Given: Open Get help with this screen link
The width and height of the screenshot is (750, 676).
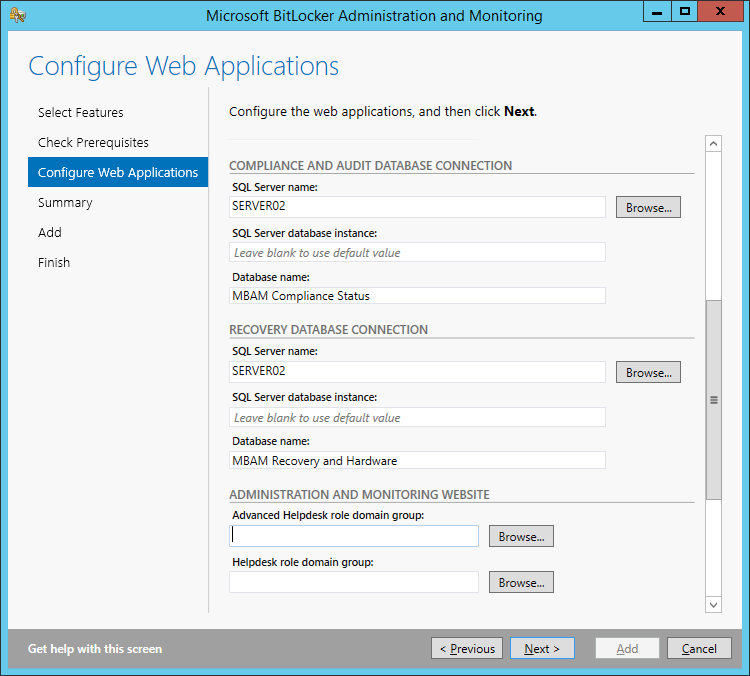Looking at the screenshot, I should pos(95,649).
